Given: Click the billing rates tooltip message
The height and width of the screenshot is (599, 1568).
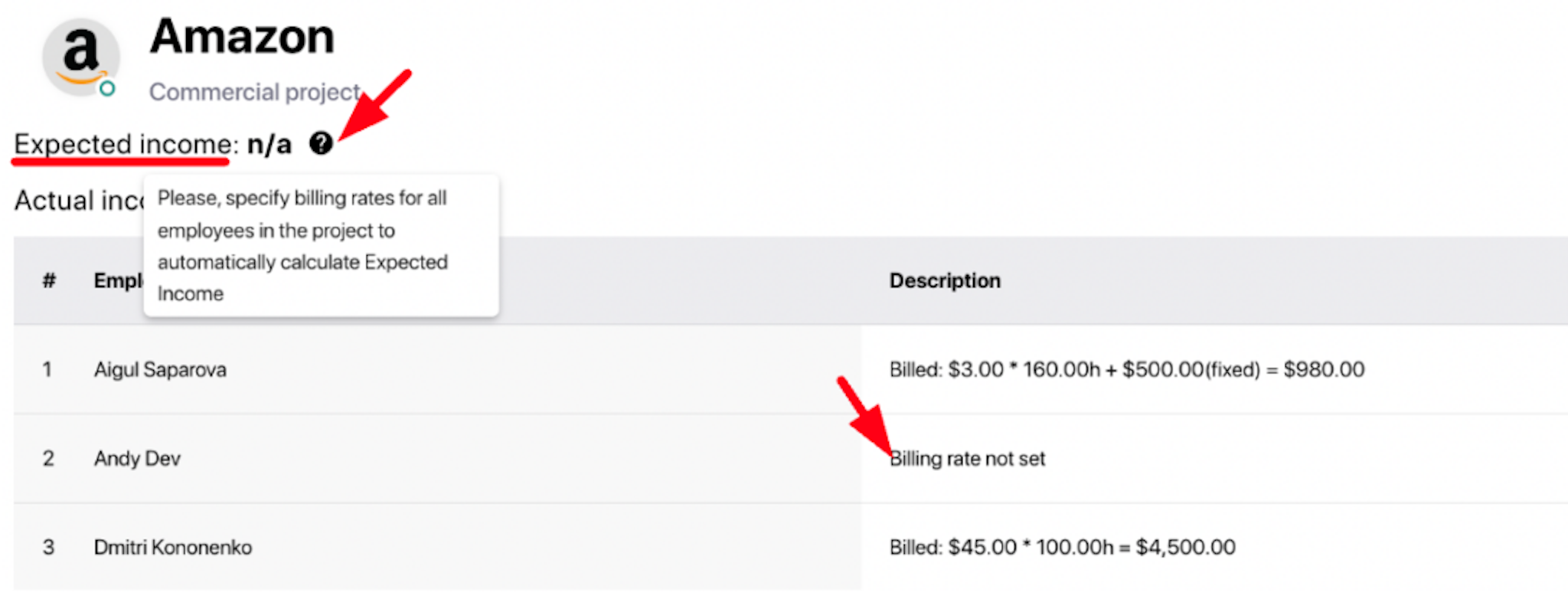Looking at the screenshot, I should click(x=321, y=245).
